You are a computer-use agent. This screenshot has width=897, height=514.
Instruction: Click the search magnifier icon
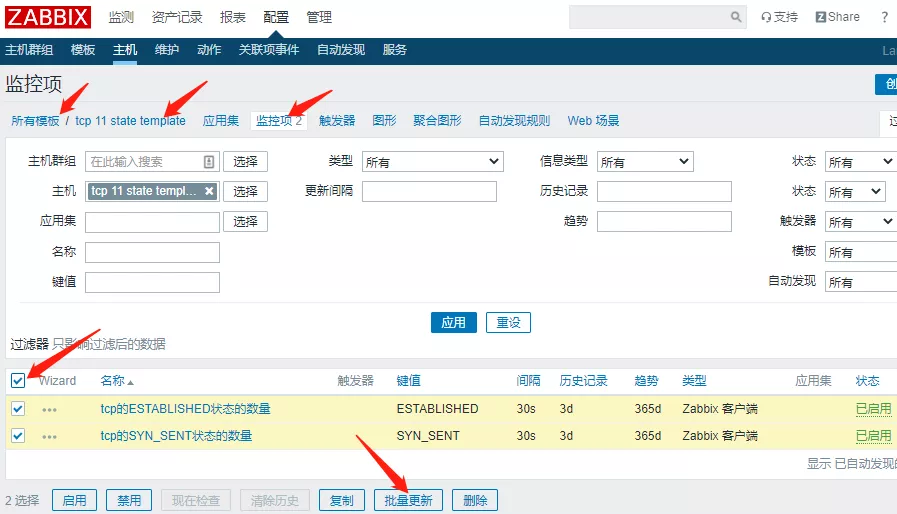[x=737, y=17]
